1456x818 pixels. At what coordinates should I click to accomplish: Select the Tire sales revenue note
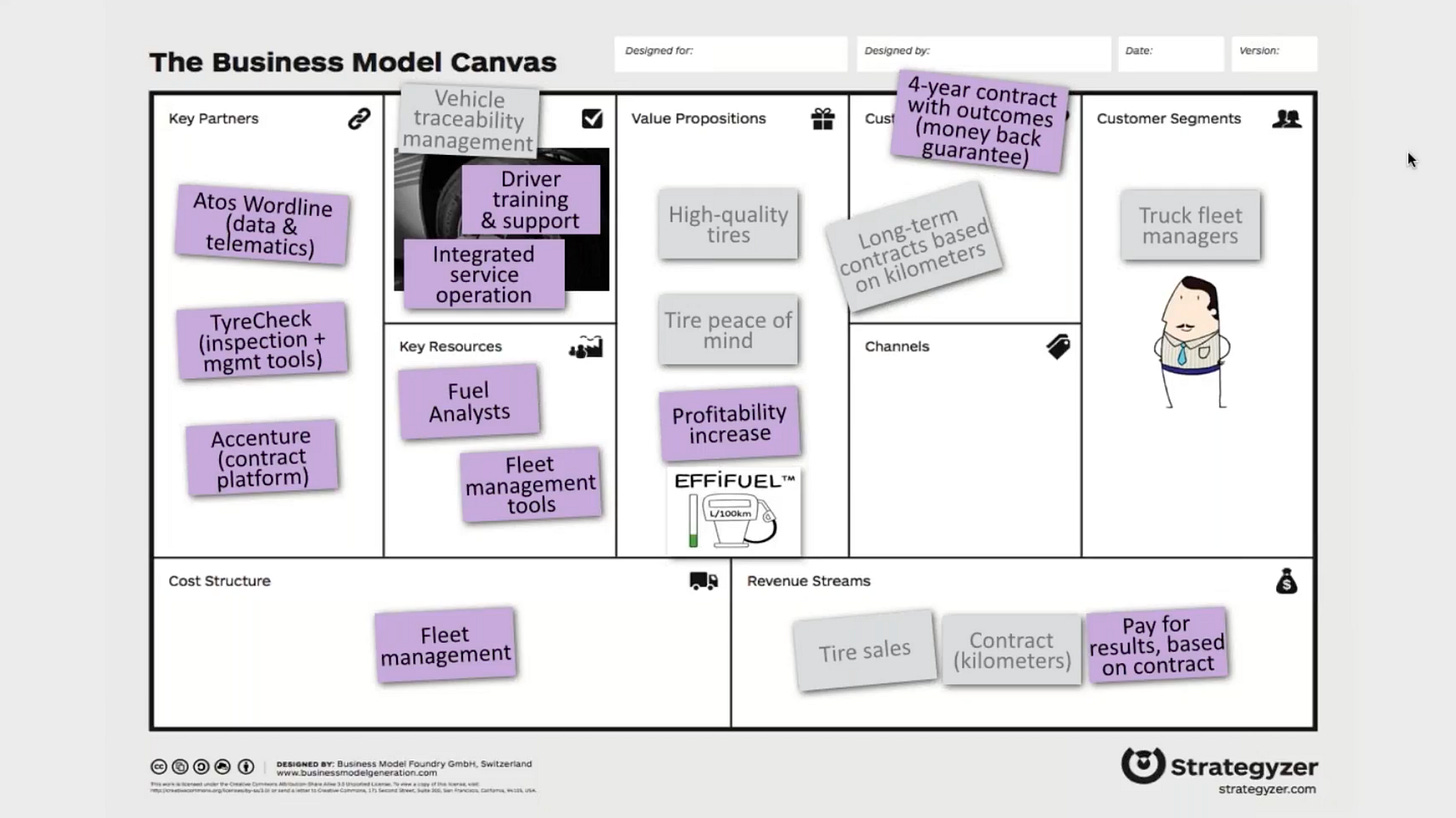865,651
